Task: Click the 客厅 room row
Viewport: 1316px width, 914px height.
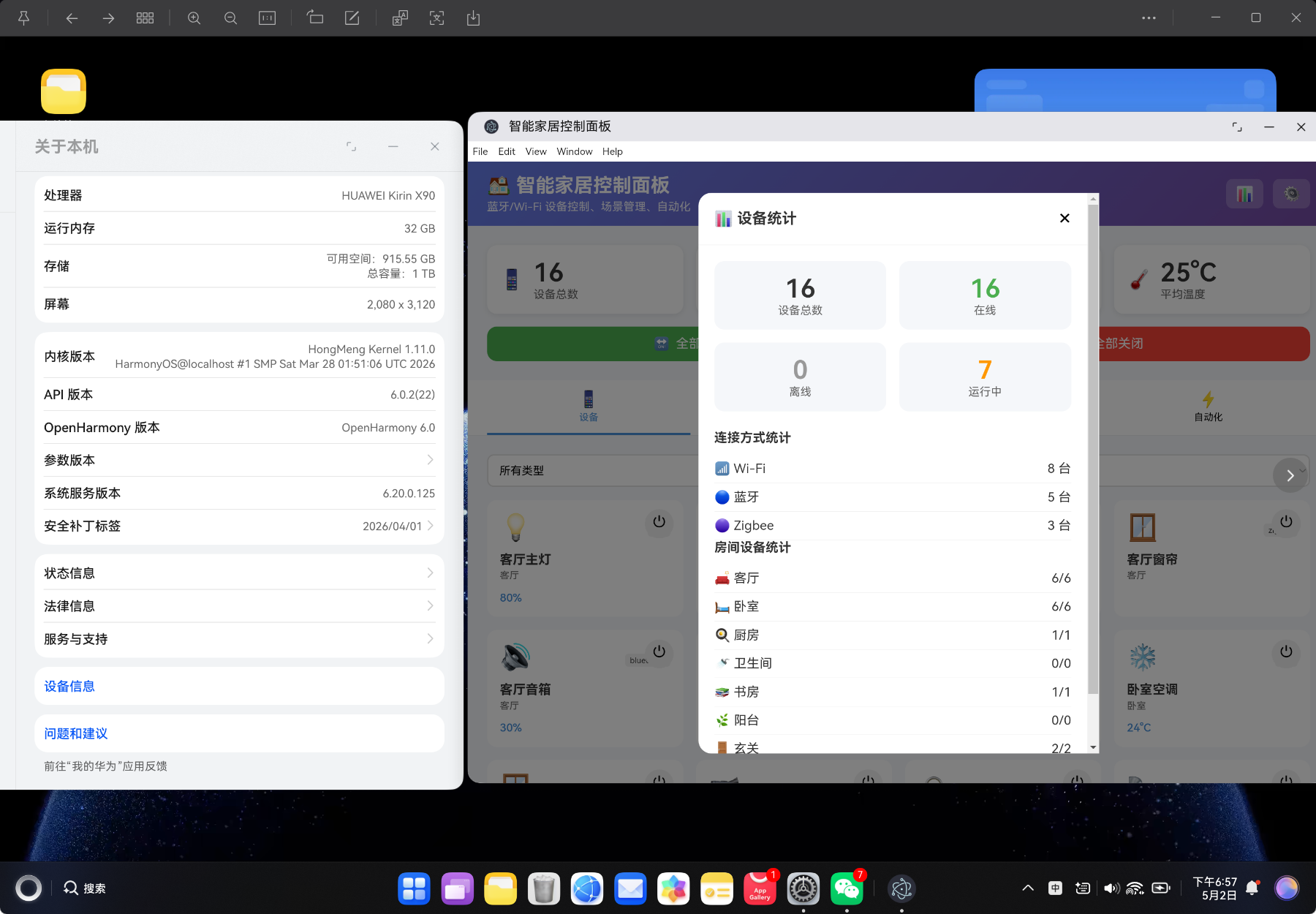Action: 893,578
